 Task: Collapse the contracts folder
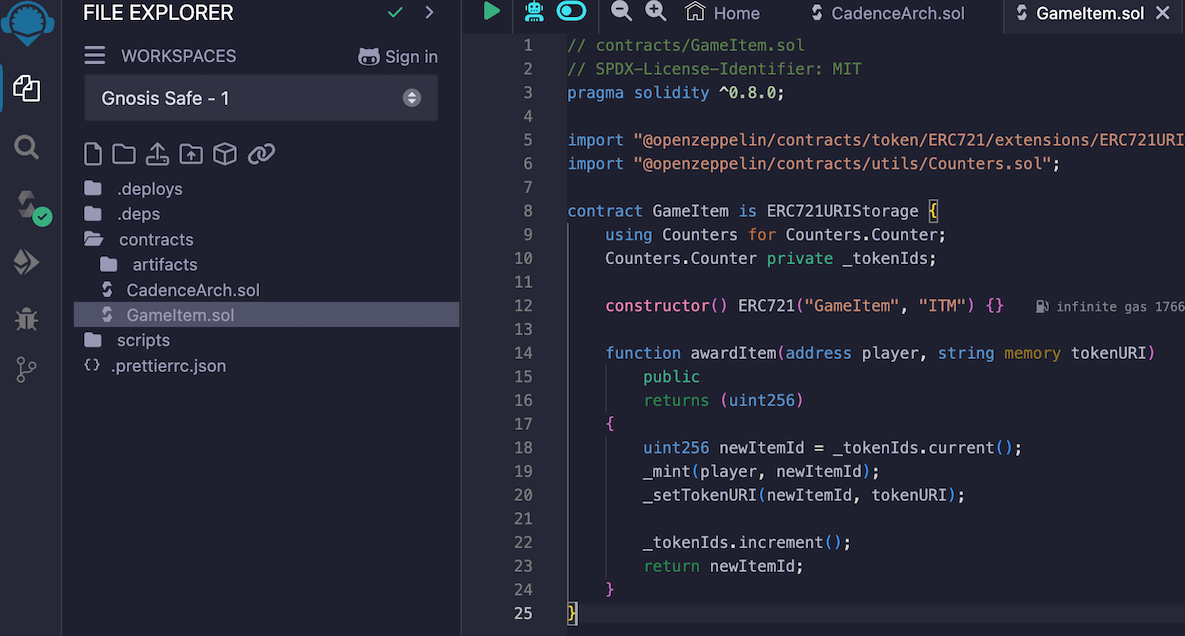pyautogui.click(x=155, y=240)
